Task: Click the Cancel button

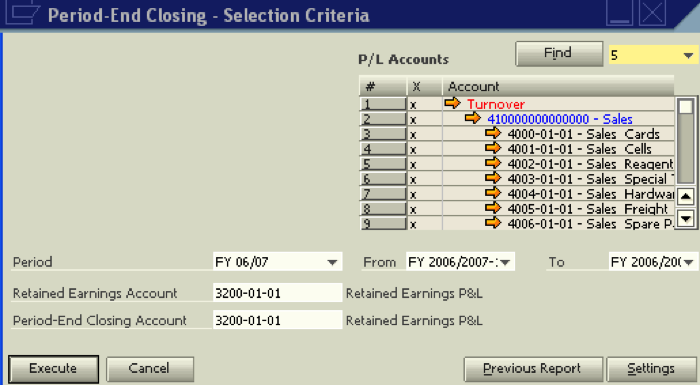Action: pyautogui.click(x=150, y=368)
